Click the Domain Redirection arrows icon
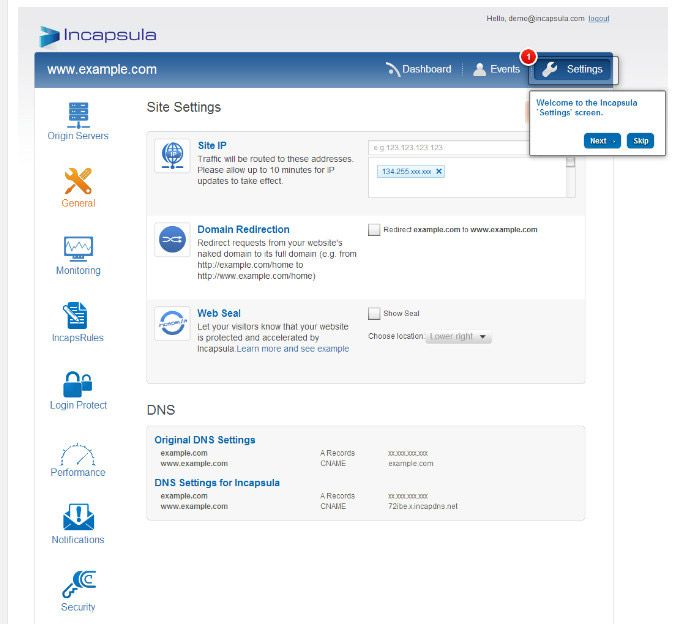Screen dimensions: 682x624 click(172, 239)
